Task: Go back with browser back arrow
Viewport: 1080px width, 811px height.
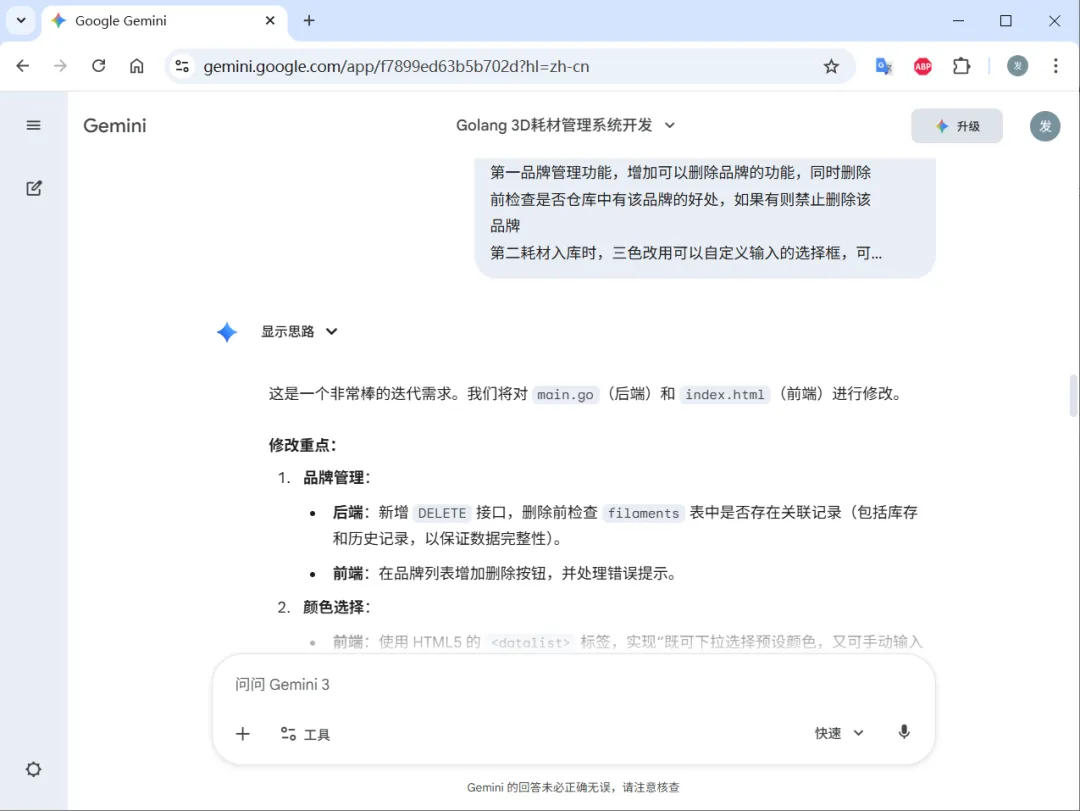Action: [23, 66]
